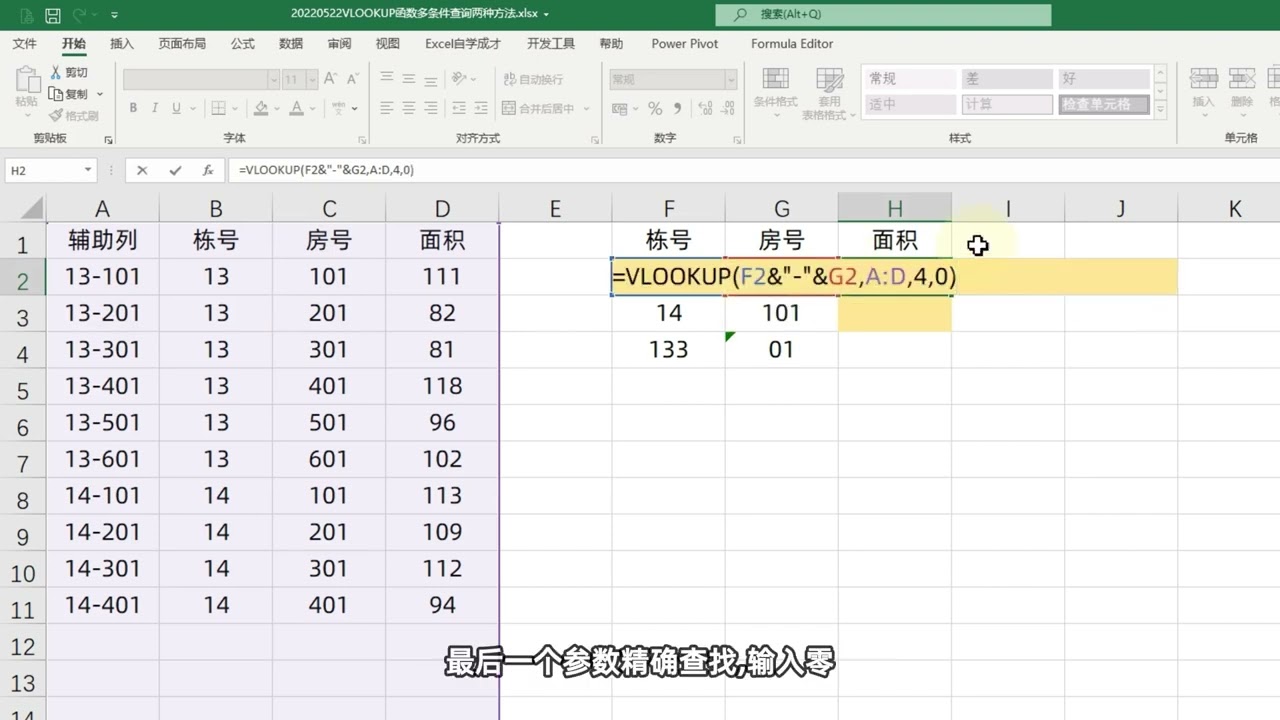Expand the Copy (复制) dropdown arrow

100,94
